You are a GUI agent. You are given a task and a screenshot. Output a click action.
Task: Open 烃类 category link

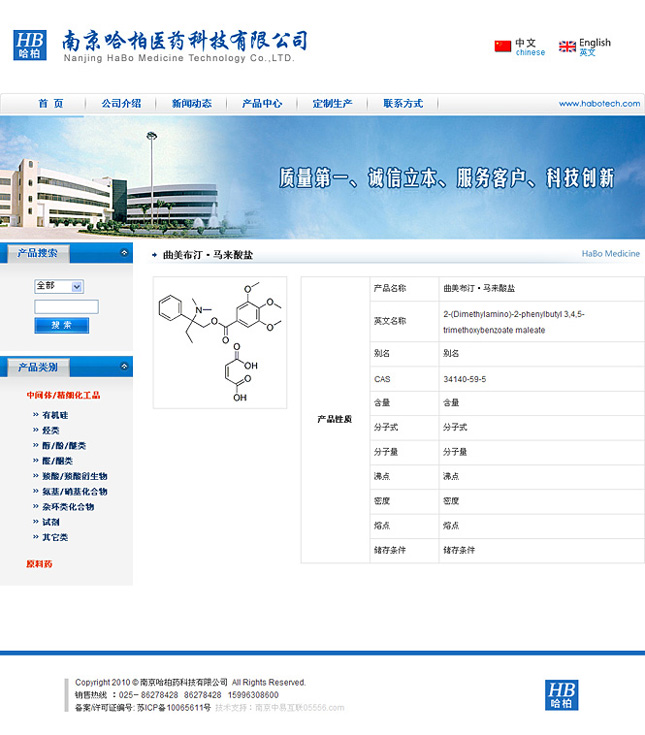point(51,430)
